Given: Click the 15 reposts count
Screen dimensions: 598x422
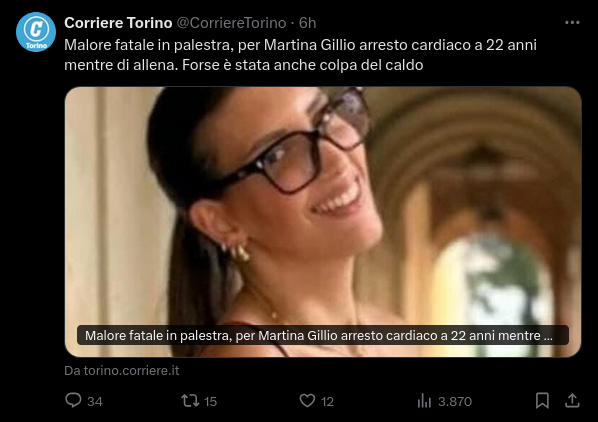Looking at the screenshot, I should tap(210, 401).
